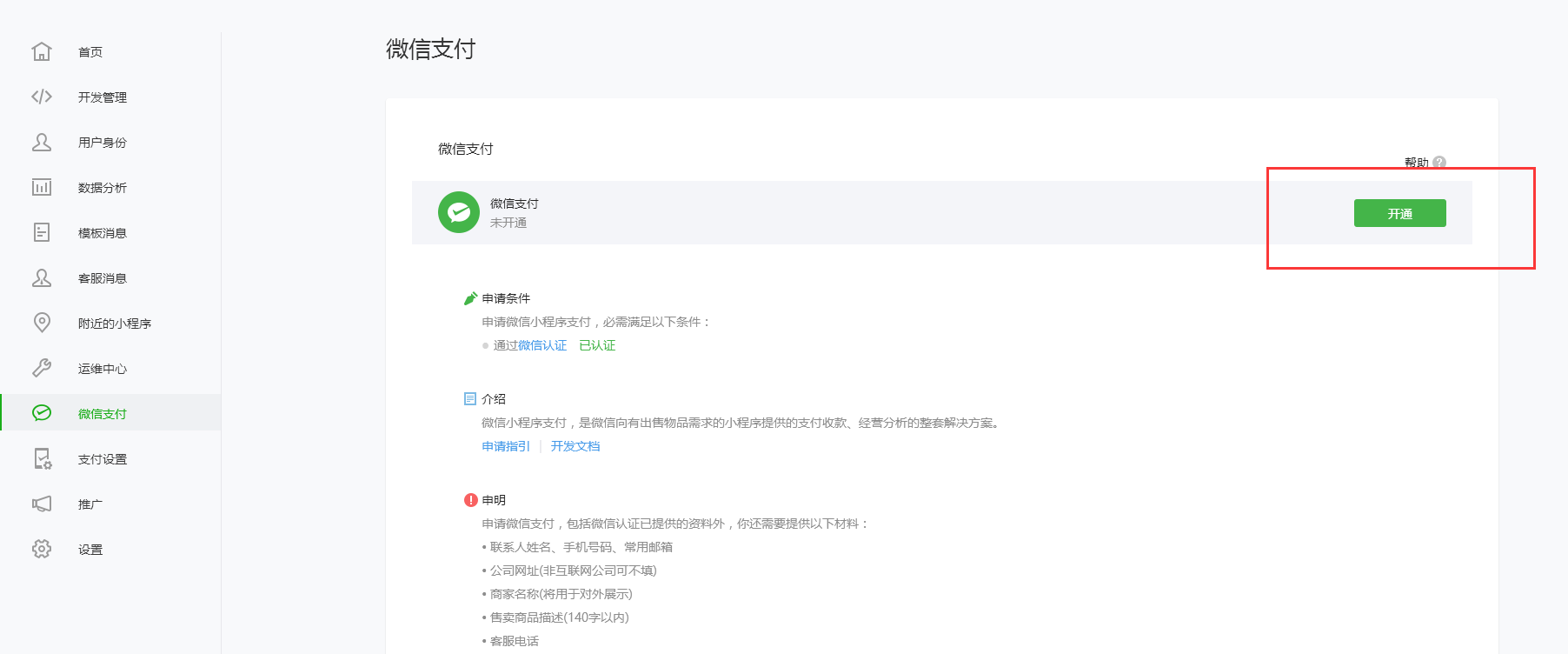Click the blue note icon beside 介绍
The image size is (1568, 654).
[x=470, y=399]
